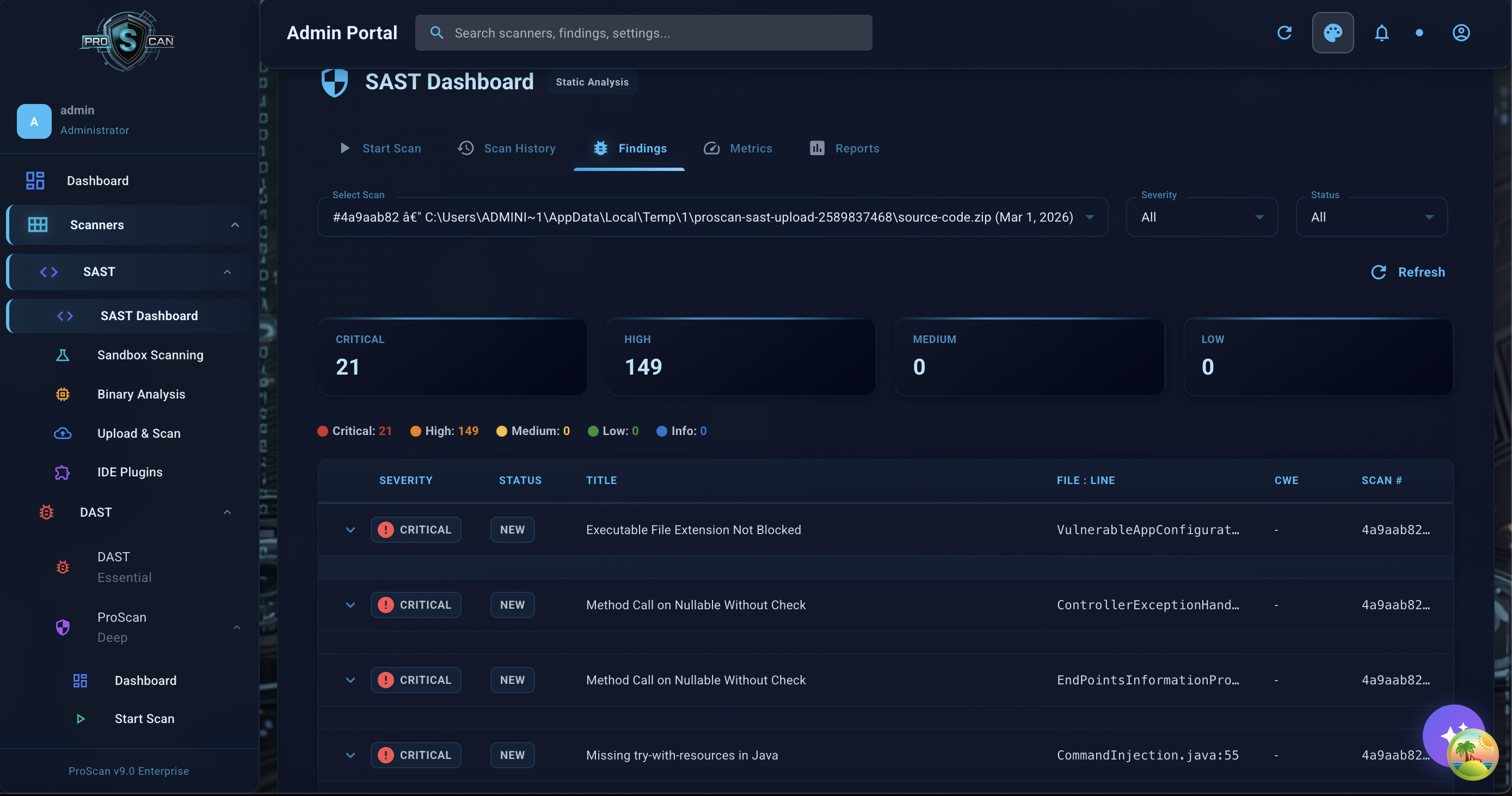Screen dimensions: 1512x796
Task: Open the Severity filter dropdown
Action: (1202, 217)
